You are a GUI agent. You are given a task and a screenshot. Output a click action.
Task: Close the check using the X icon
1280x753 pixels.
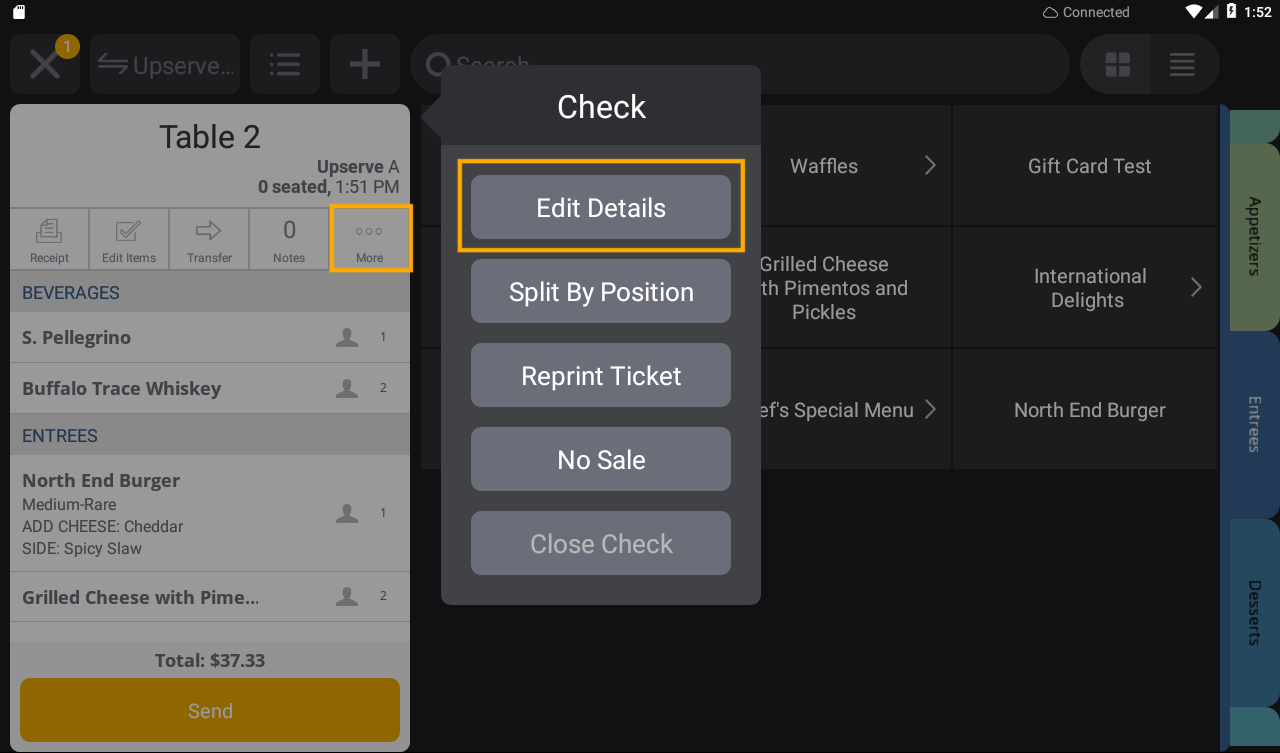(x=45, y=65)
